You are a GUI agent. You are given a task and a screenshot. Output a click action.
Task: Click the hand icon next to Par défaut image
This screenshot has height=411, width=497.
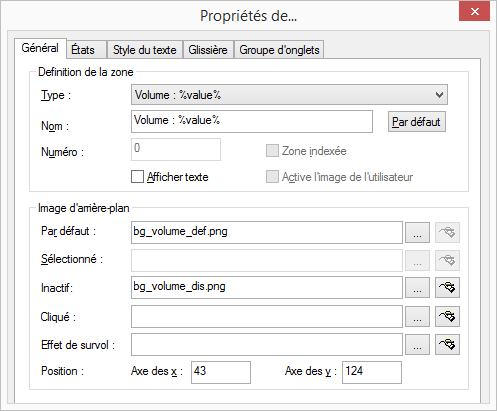447,232
